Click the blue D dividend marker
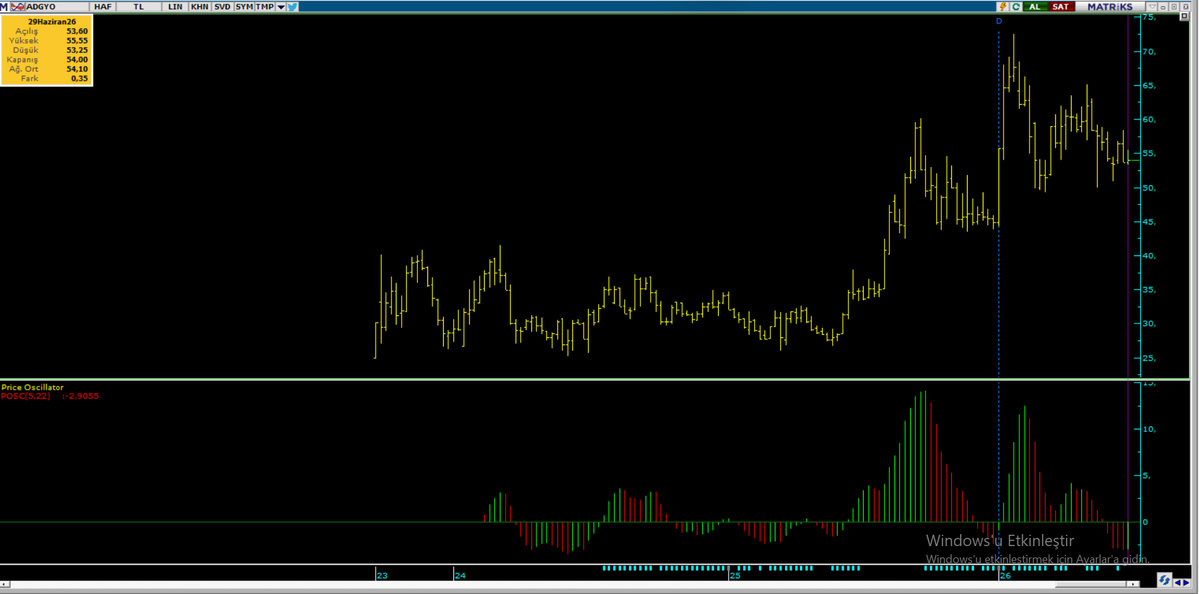This screenshot has width=1199, height=594. tap(999, 21)
